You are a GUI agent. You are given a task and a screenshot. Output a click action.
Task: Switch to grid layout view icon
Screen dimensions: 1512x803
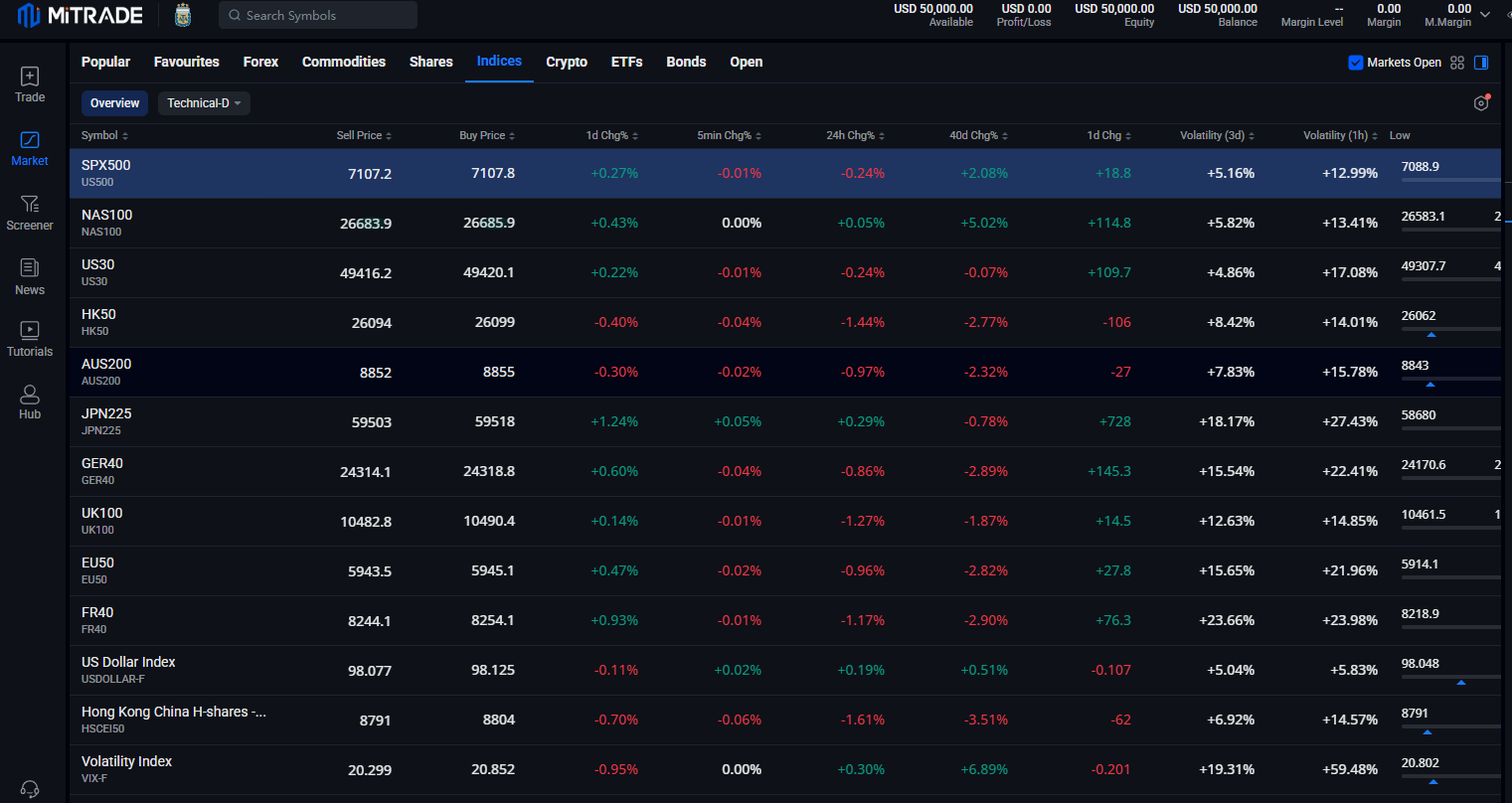click(1457, 63)
